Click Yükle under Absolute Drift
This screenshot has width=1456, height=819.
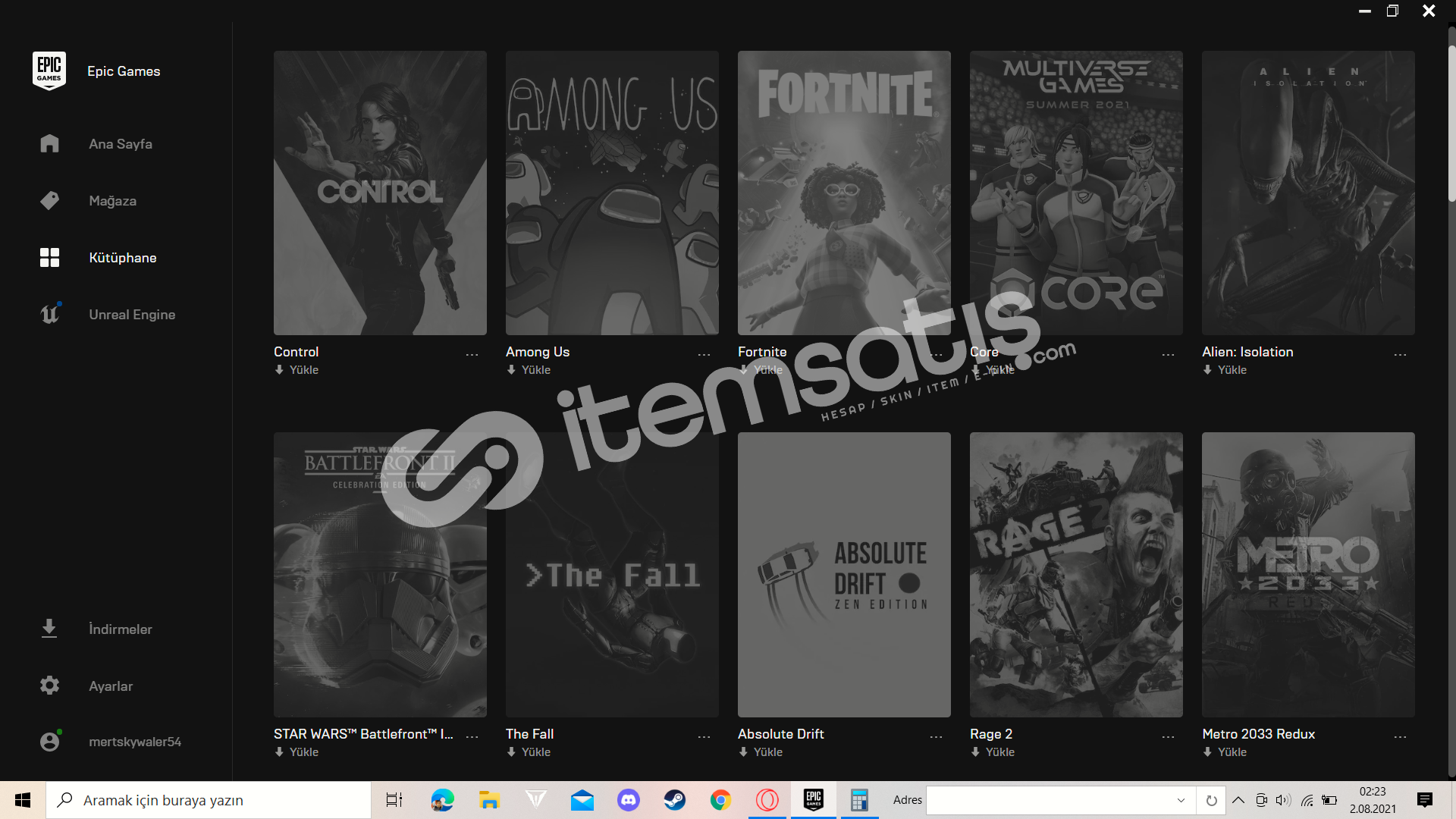[x=761, y=752]
